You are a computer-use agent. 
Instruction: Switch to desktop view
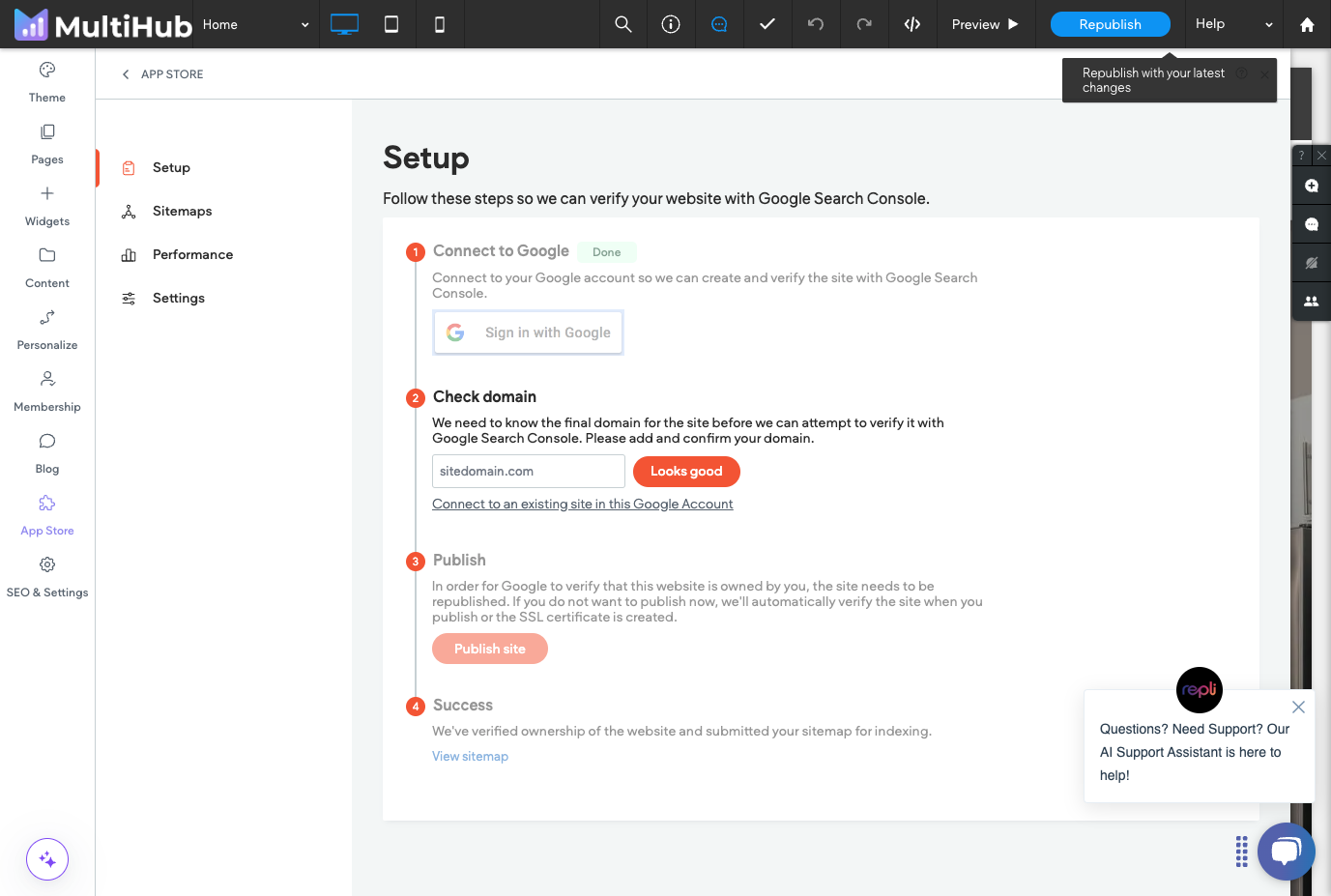point(344,24)
